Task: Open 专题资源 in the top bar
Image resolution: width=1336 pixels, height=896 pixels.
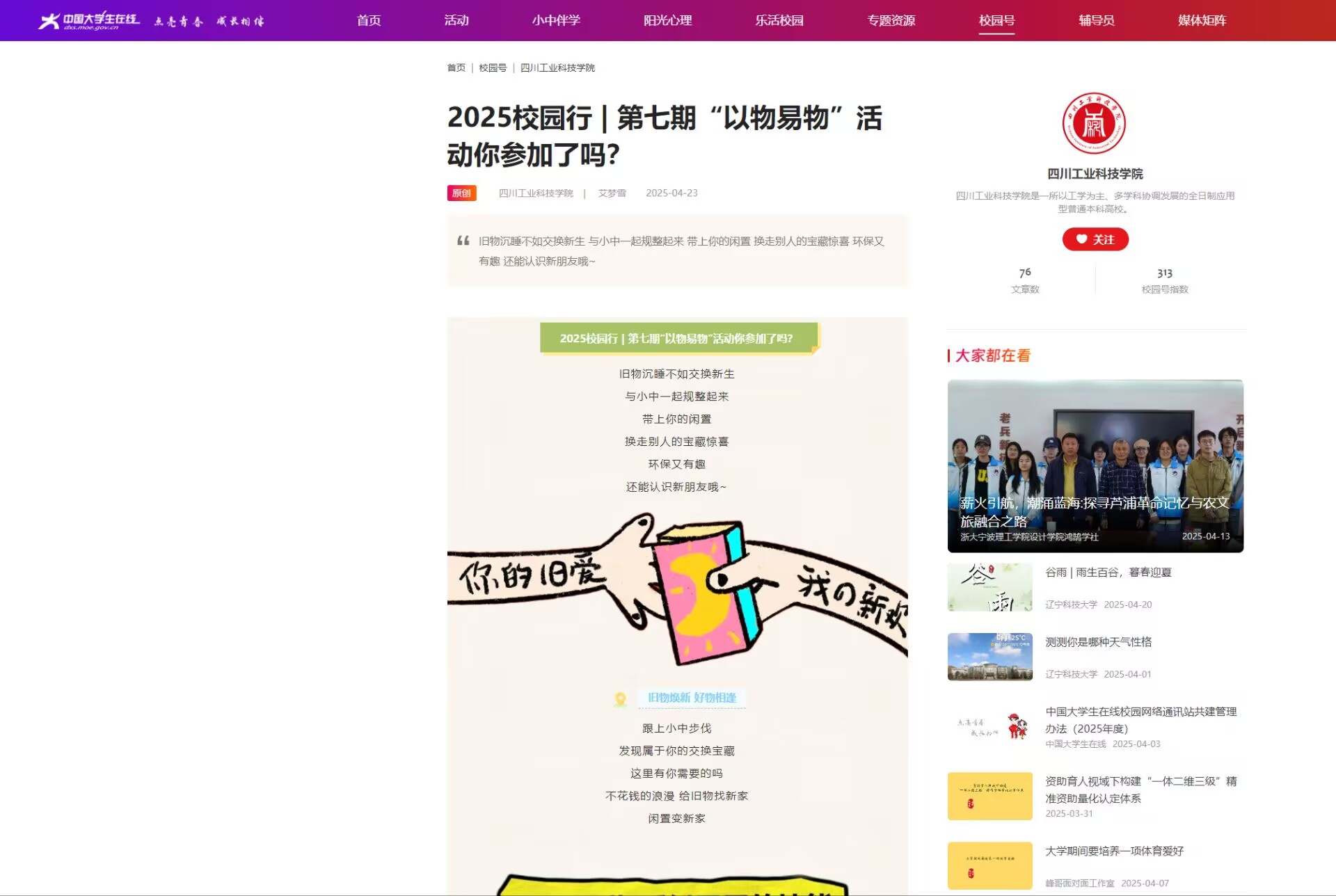Action: (x=891, y=20)
